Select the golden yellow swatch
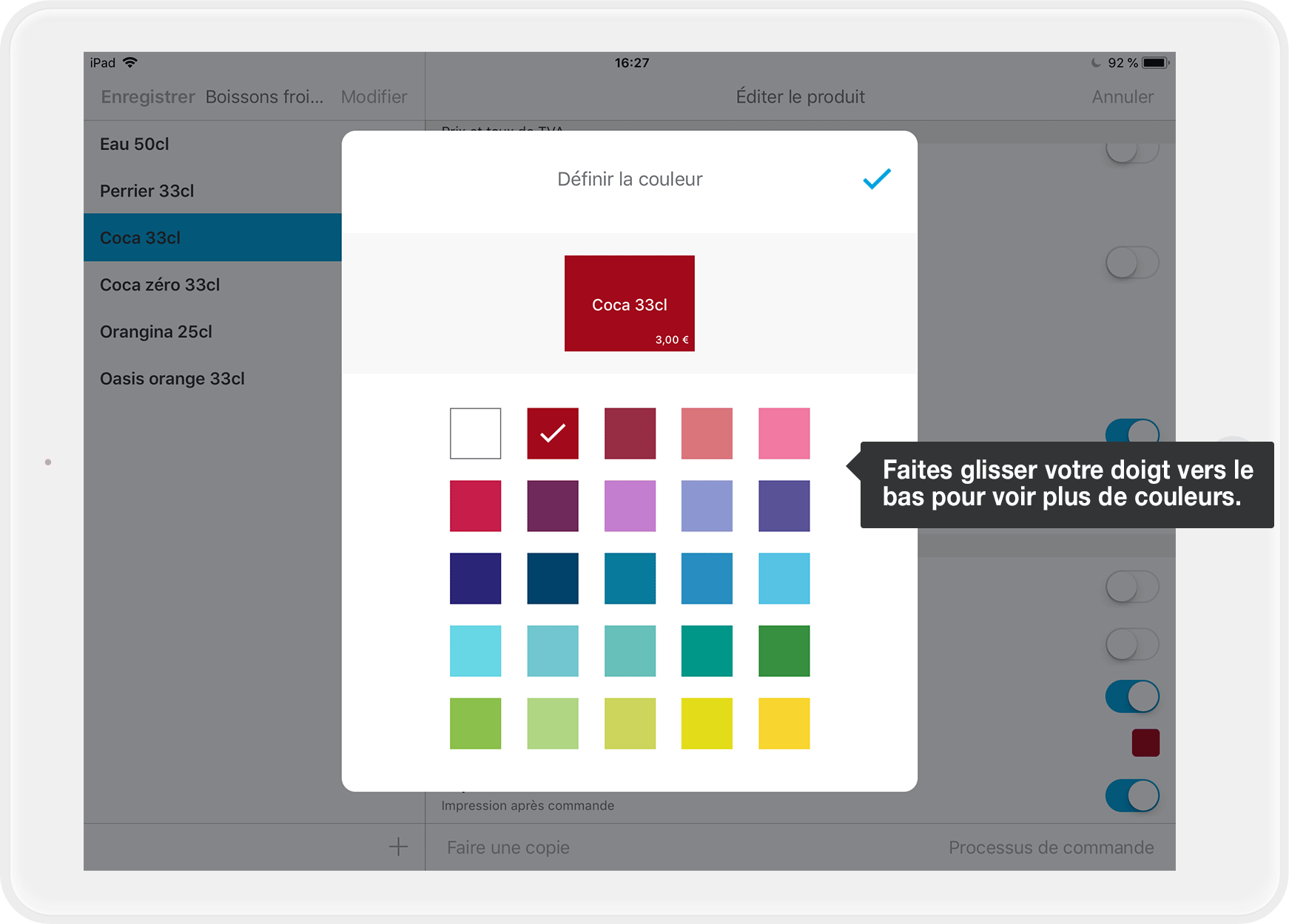 pyautogui.click(x=784, y=724)
